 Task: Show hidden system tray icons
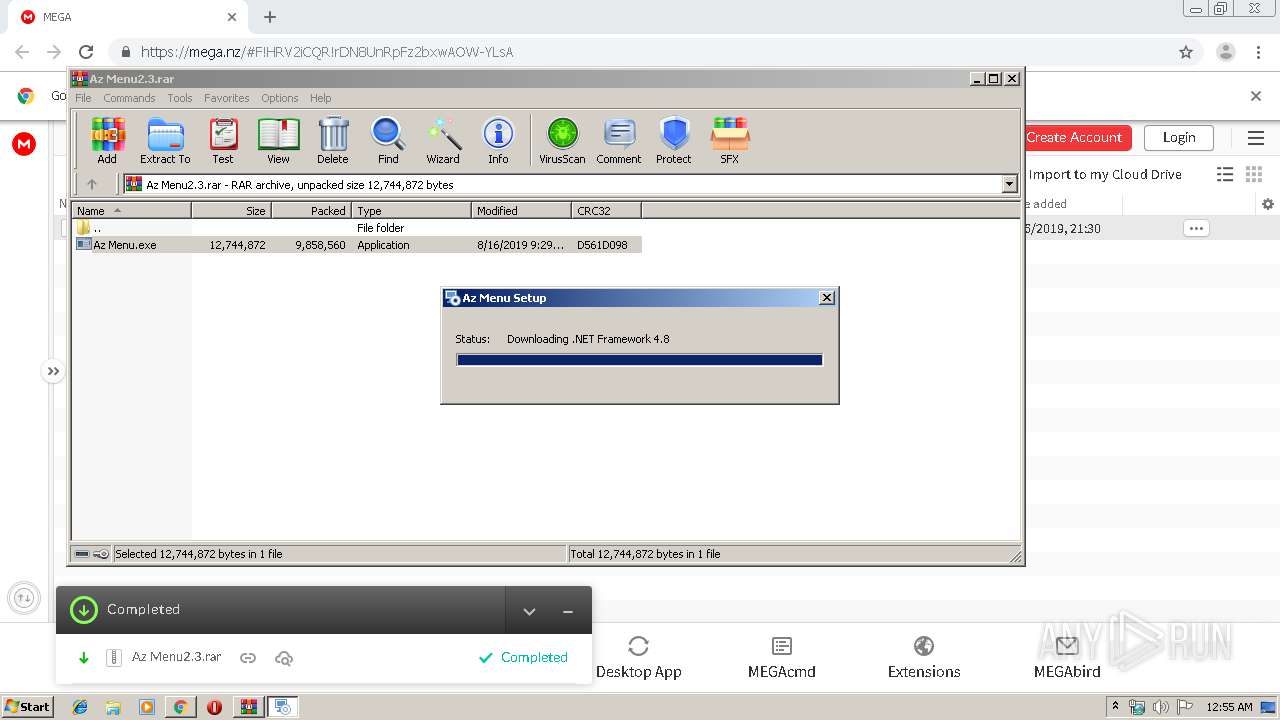click(x=1116, y=707)
